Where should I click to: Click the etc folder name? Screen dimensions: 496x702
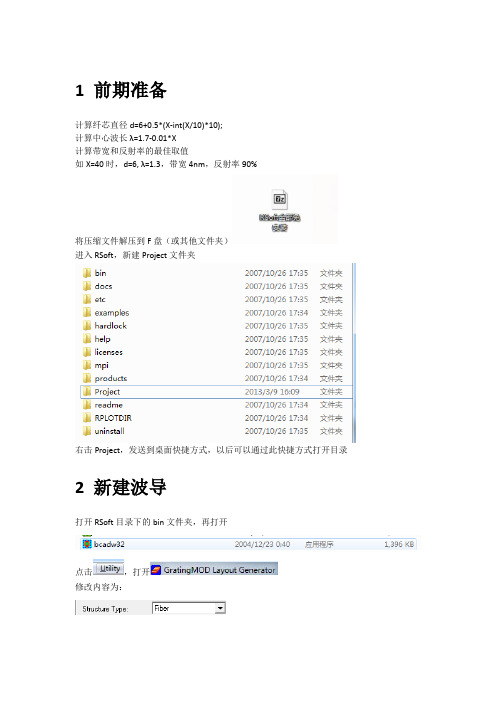click(100, 300)
